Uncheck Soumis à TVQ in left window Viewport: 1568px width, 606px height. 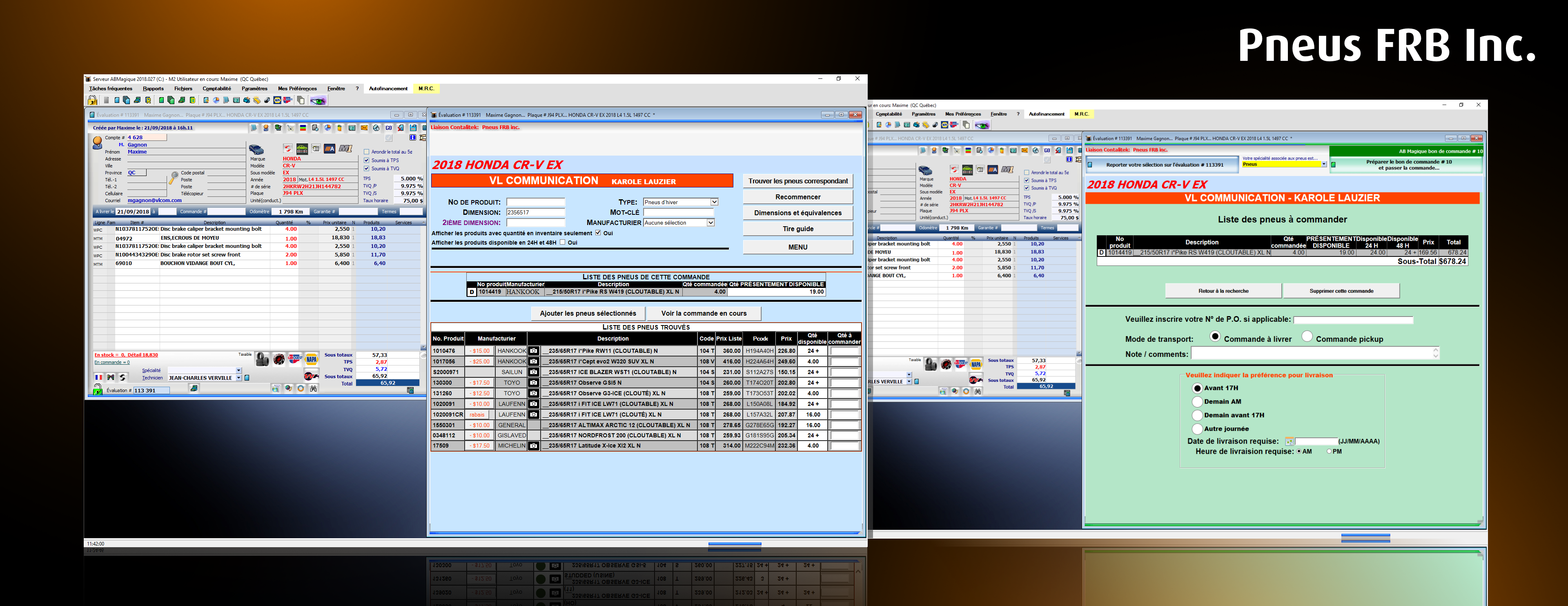(x=366, y=169)
